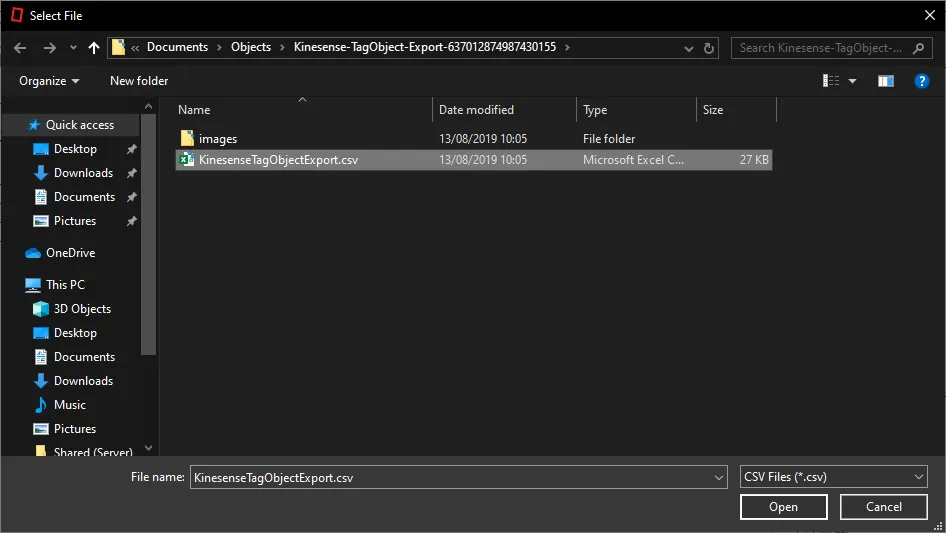Click the pin icon beside pinned Downloads
Viewport: 946px width, 533px height.
coord(132,173)
